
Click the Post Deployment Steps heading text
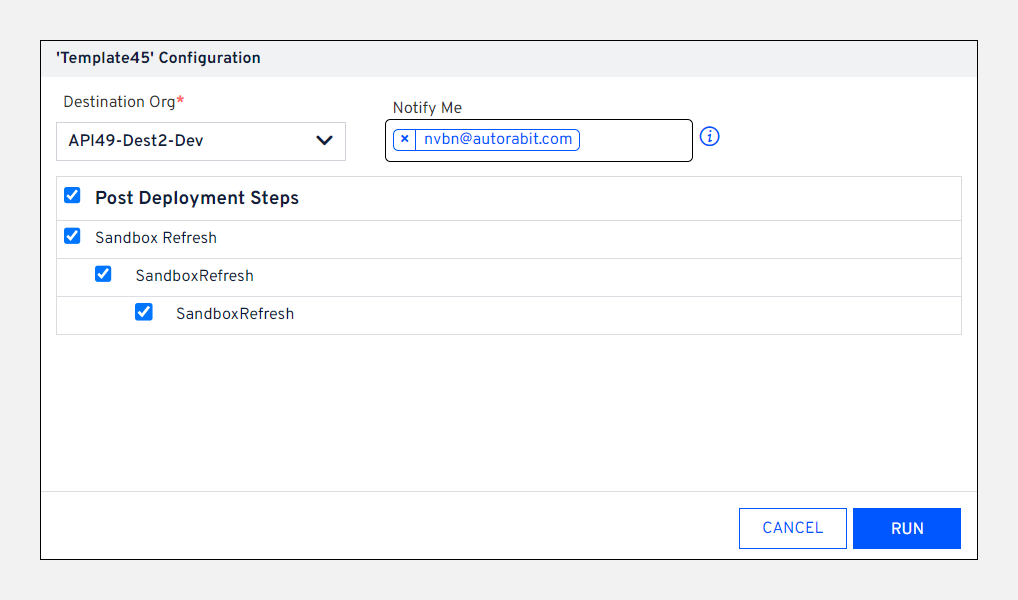(197, 198)
